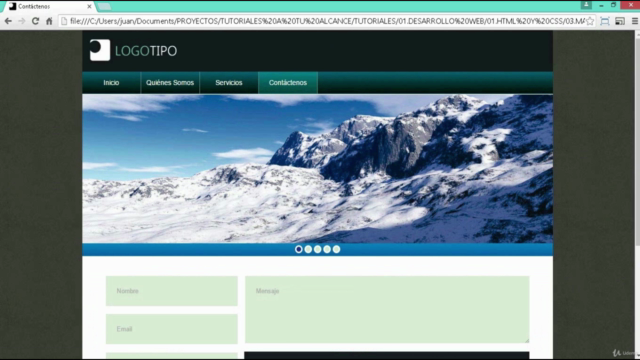The image size is (640, 360).
Task: Click the screen capture extension icon
Action: [605, 21]
